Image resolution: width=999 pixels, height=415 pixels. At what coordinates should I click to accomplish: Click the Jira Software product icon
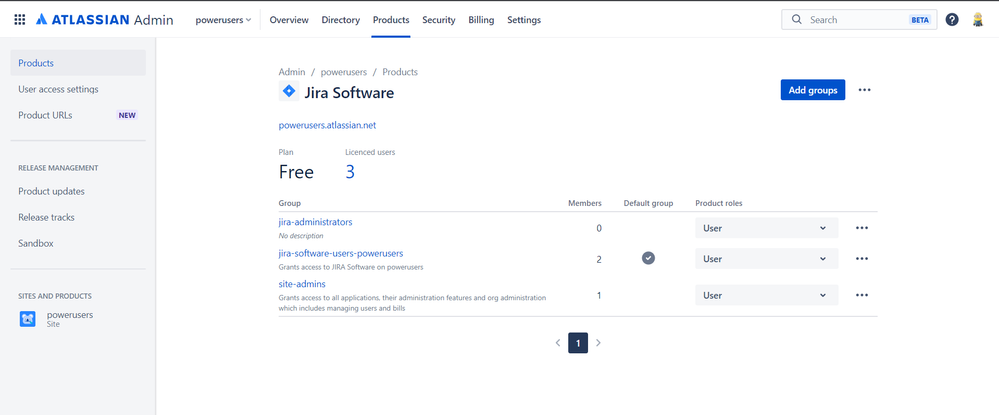pyautogui.click(x=288, y=92)
